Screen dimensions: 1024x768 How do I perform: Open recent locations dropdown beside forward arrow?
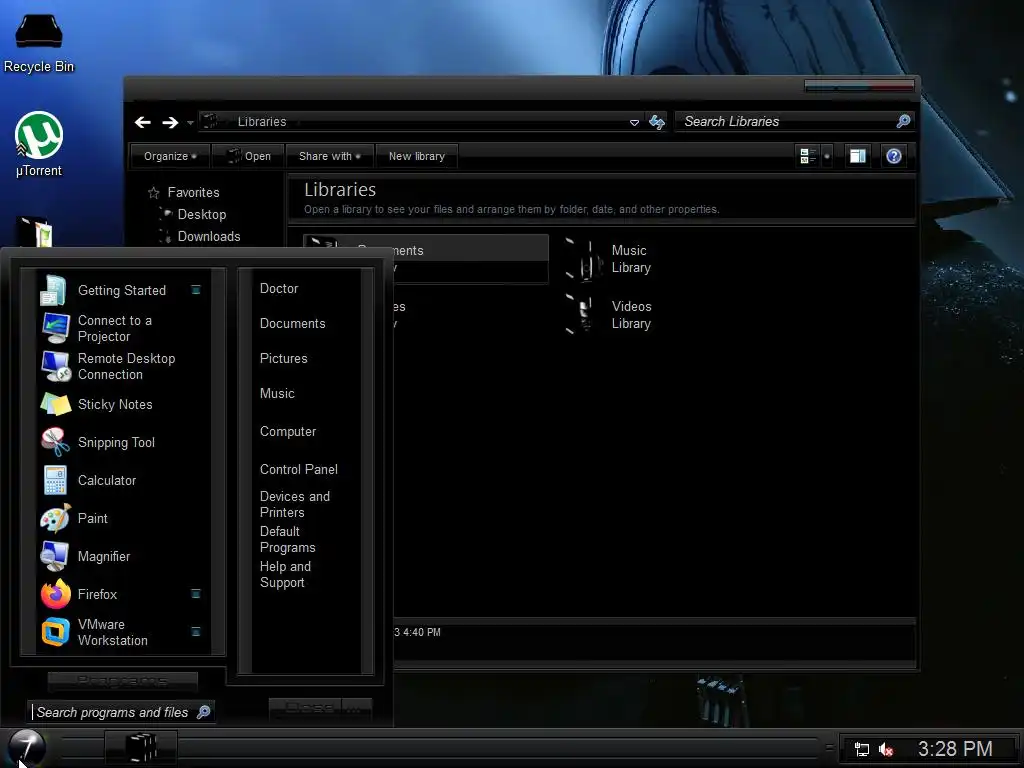pyautogui.click(x=190, y=122)
